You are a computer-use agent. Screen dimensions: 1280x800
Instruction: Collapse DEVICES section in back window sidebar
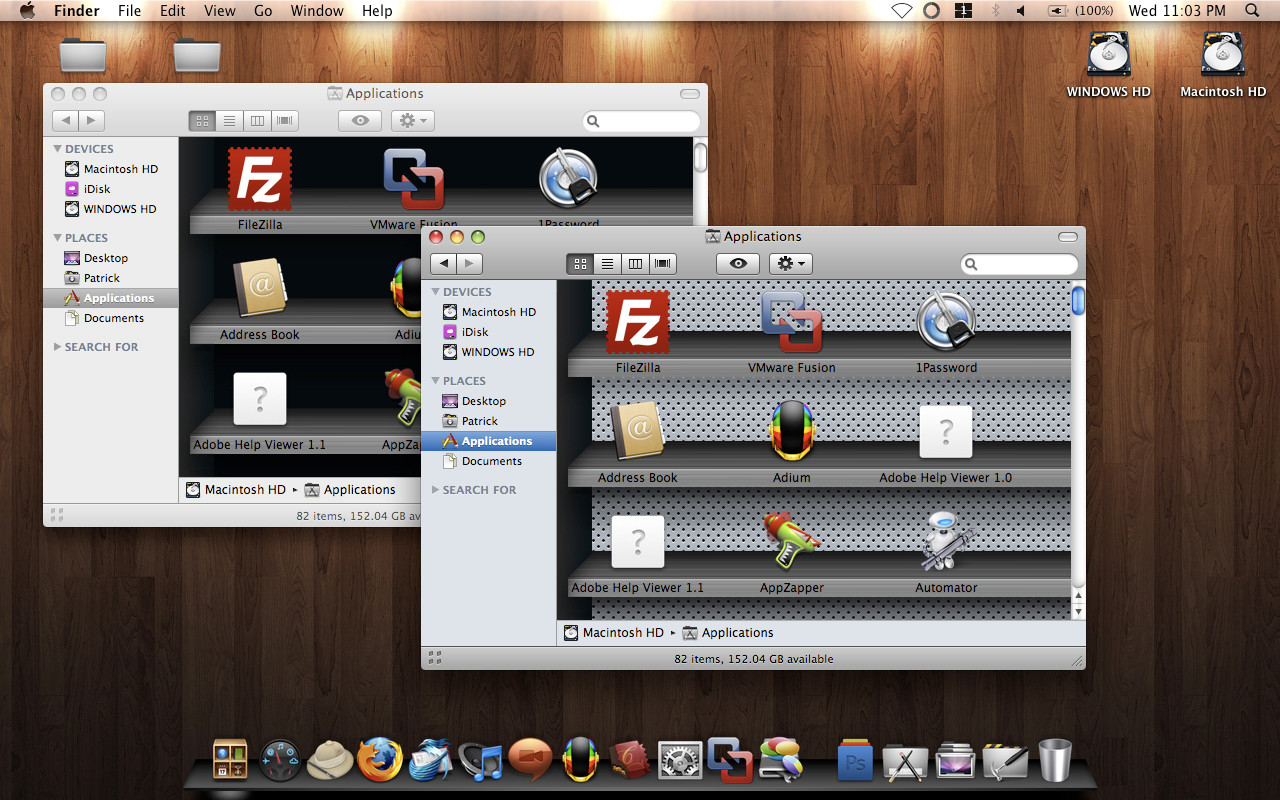[x=58, y=149]
